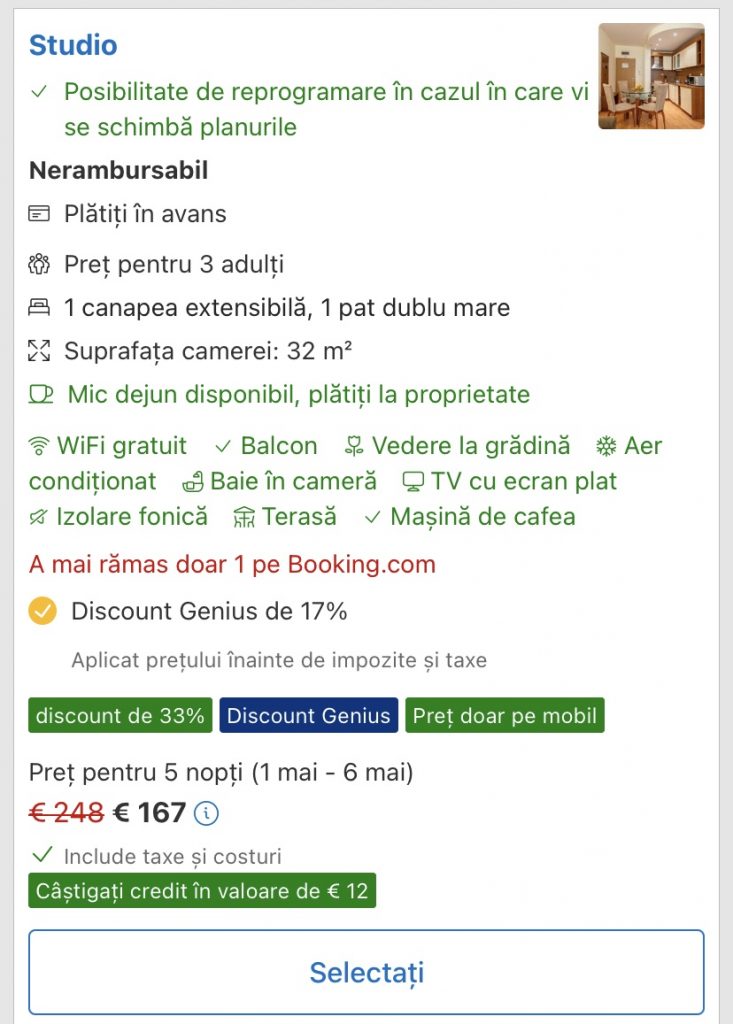Open the Studio room title link
733x1024 pixels.
coord(73,45)
